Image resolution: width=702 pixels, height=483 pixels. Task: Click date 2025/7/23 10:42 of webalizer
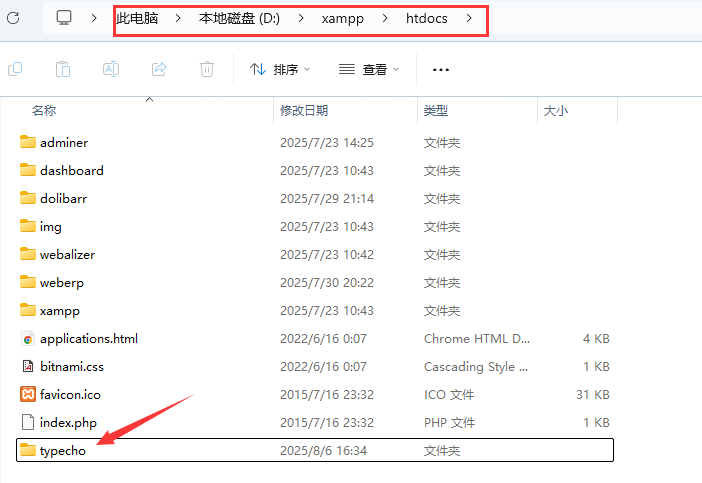click(327, 254)
